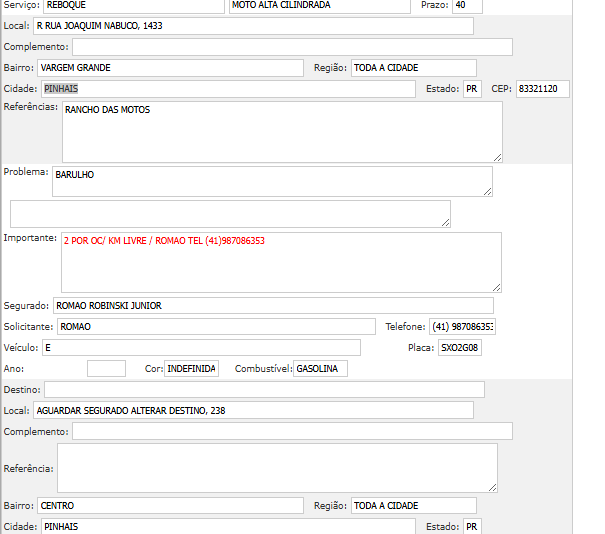The image size is (605, 534).
Task: Click the Bairro field with VARGEM GRANDE
Action: coord(169,68)
